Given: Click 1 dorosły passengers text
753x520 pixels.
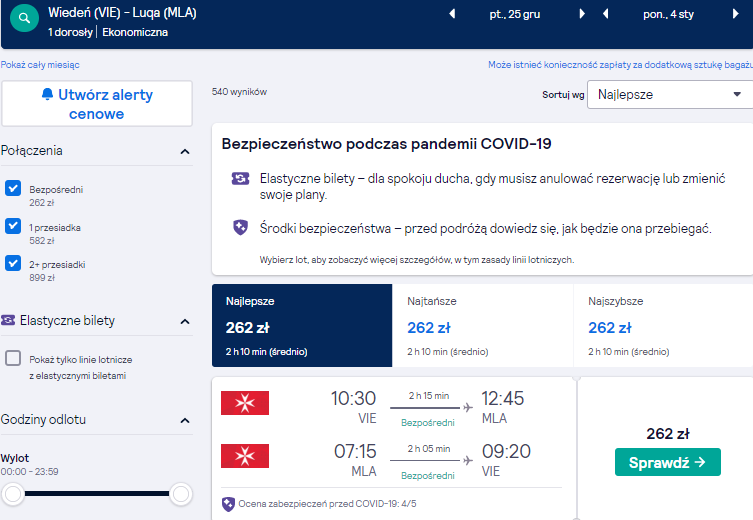Looking at the screenshot, I should 70,32.
